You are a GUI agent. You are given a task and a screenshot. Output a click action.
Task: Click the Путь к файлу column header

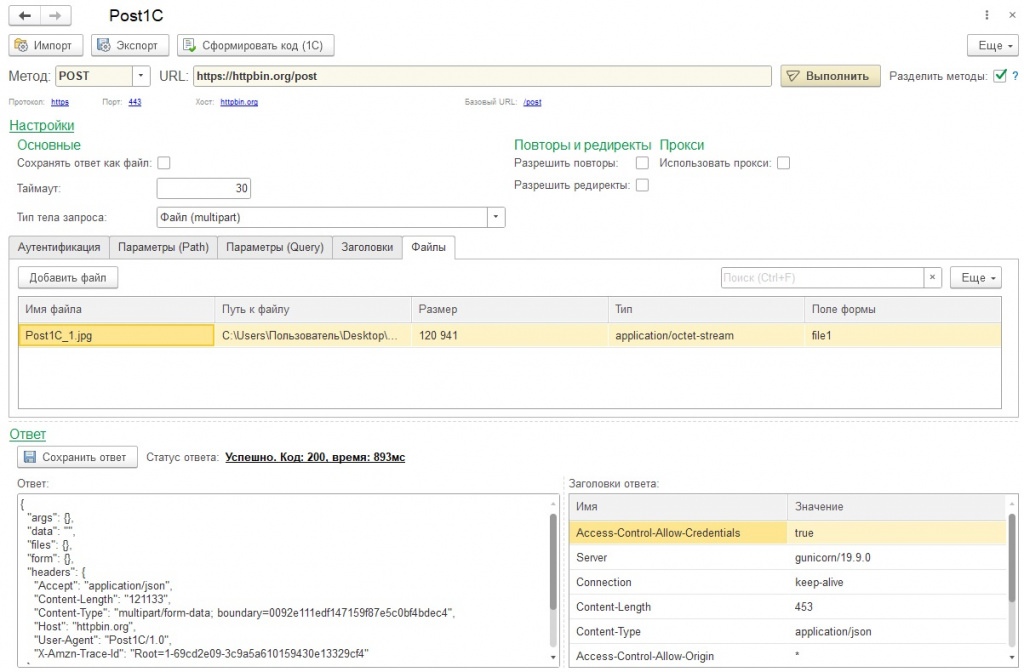pos(313,310)
